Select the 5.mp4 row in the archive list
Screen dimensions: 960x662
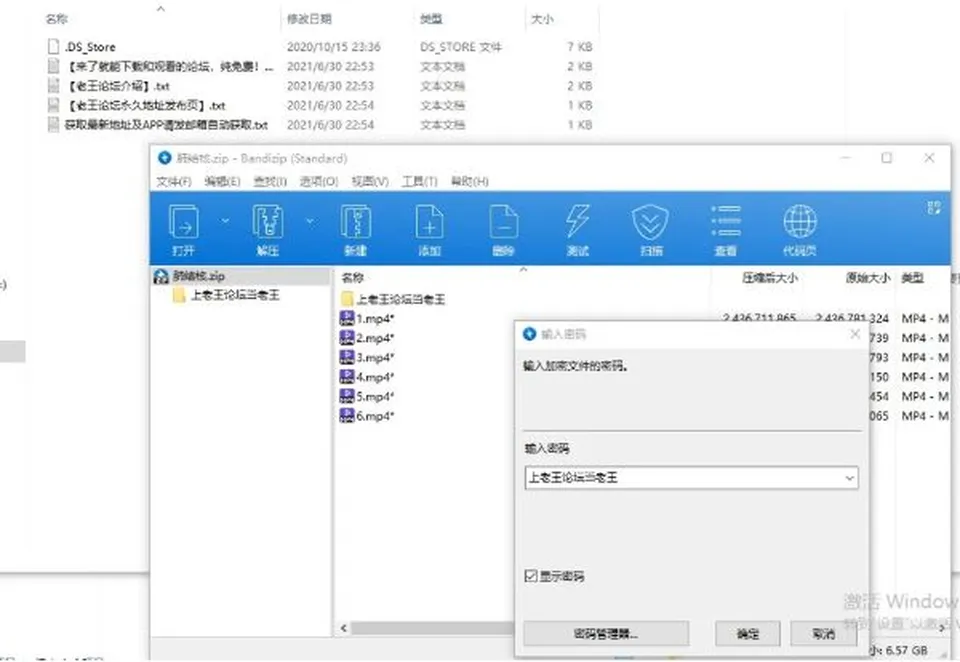pyautogui.click(x=367, y=396)
